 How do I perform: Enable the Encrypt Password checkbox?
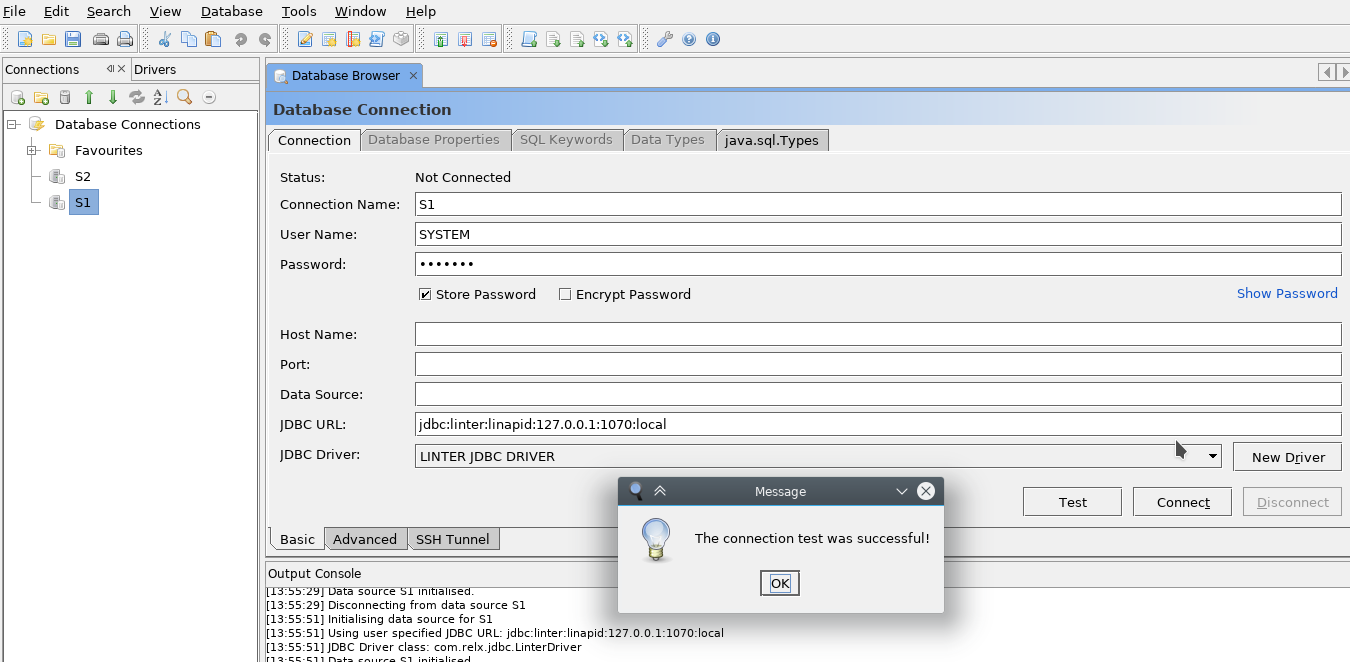565,295
